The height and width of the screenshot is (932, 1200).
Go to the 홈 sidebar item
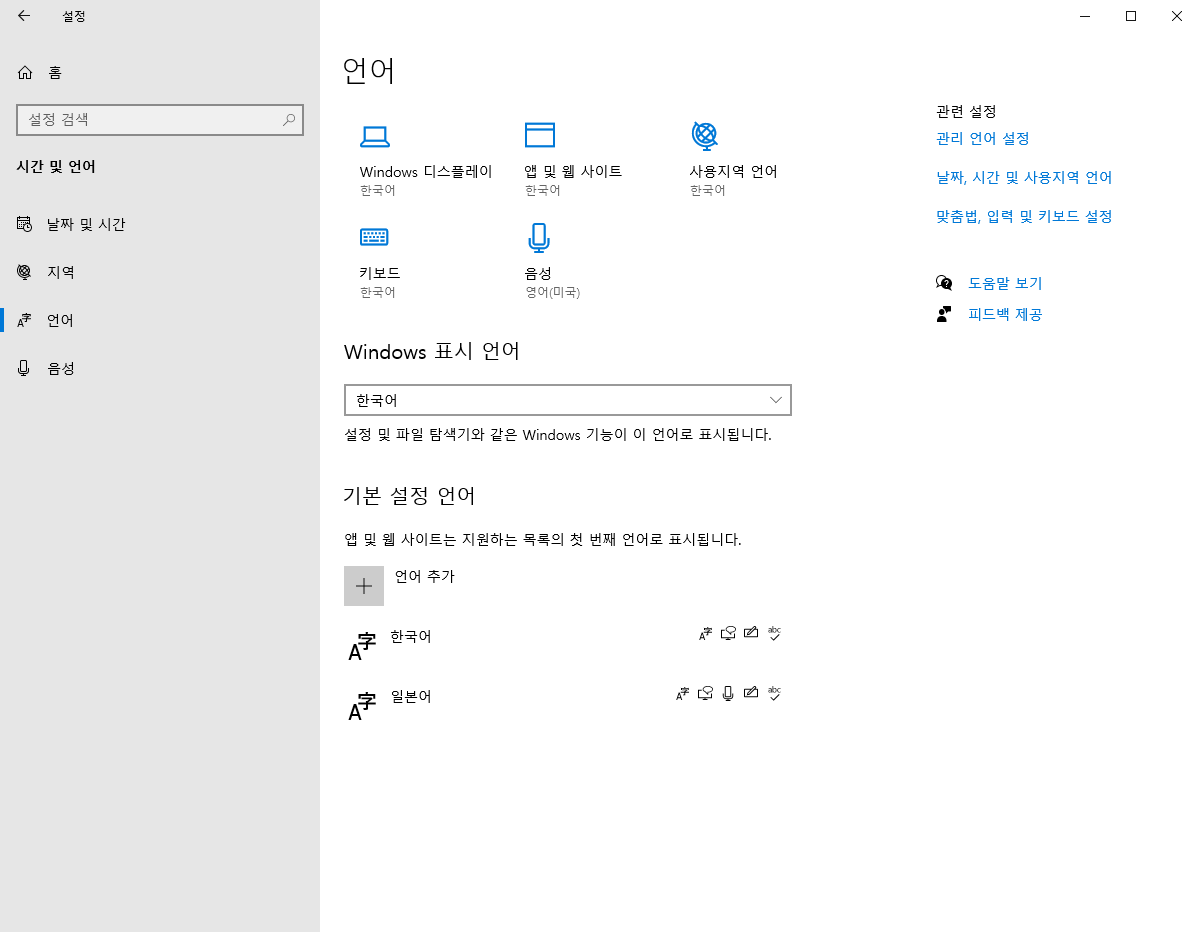point(160,72)
